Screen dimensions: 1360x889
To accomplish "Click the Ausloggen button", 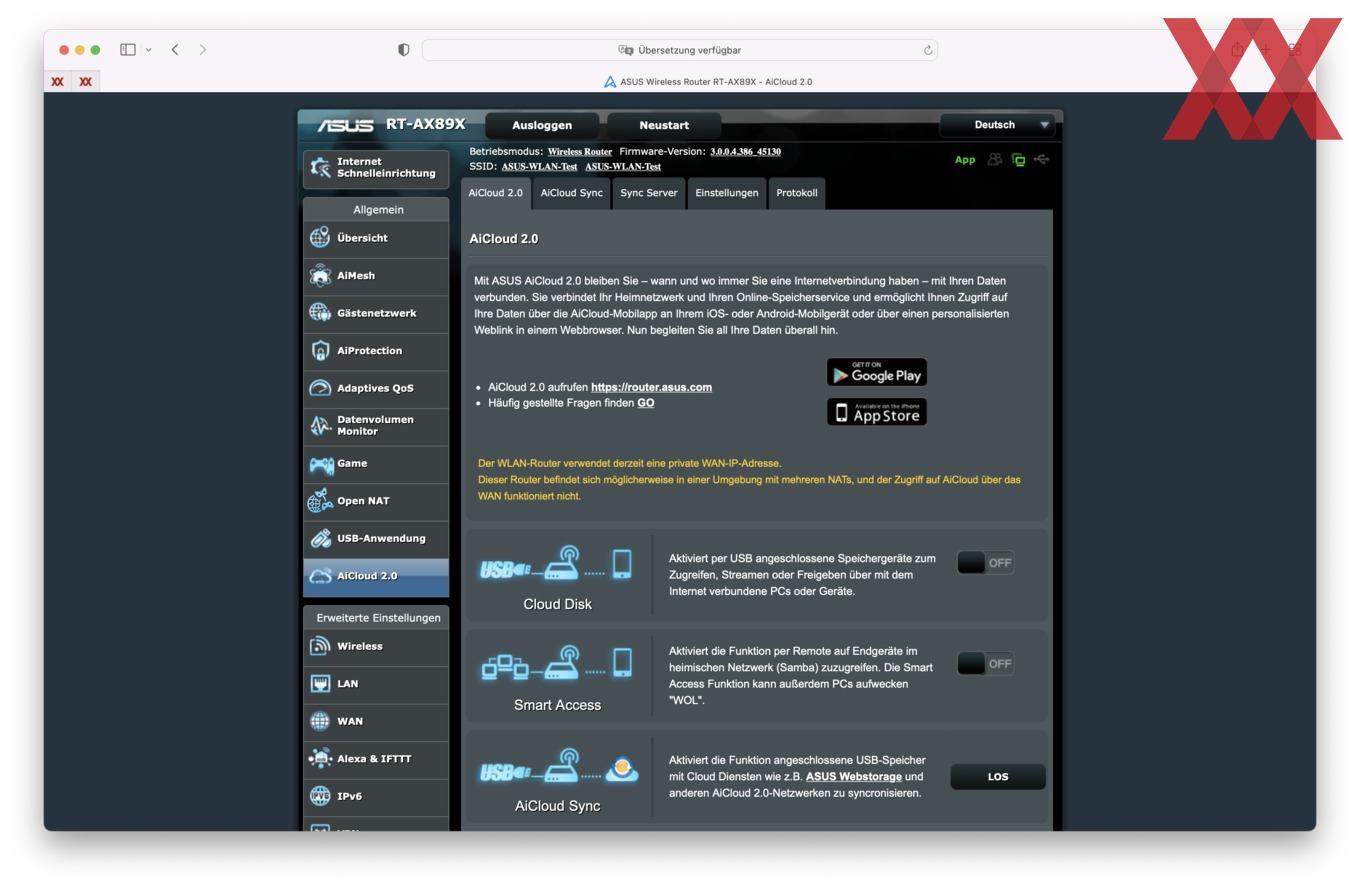I will tap(542, 125).
